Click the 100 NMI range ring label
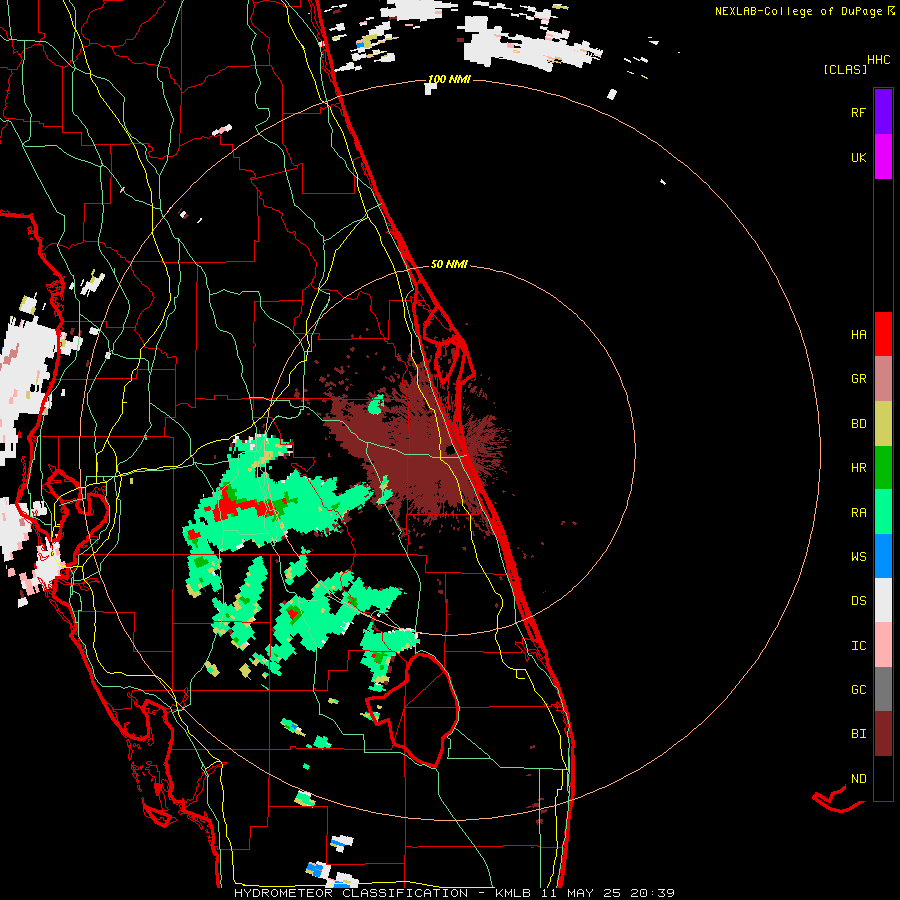Viewport: 900px width, 900px height. (x=449, y=79)
